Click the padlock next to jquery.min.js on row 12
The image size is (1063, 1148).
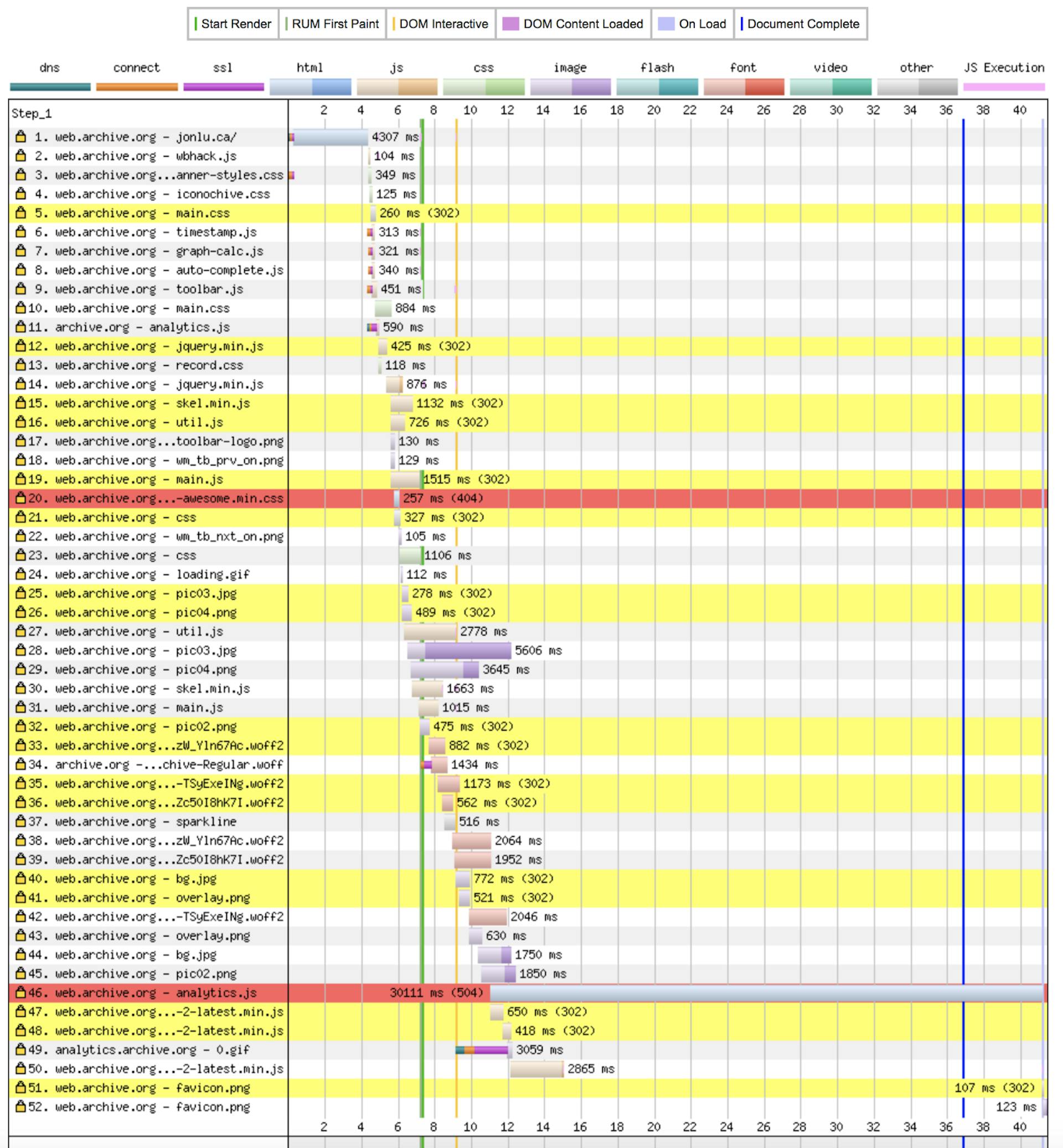20,347
